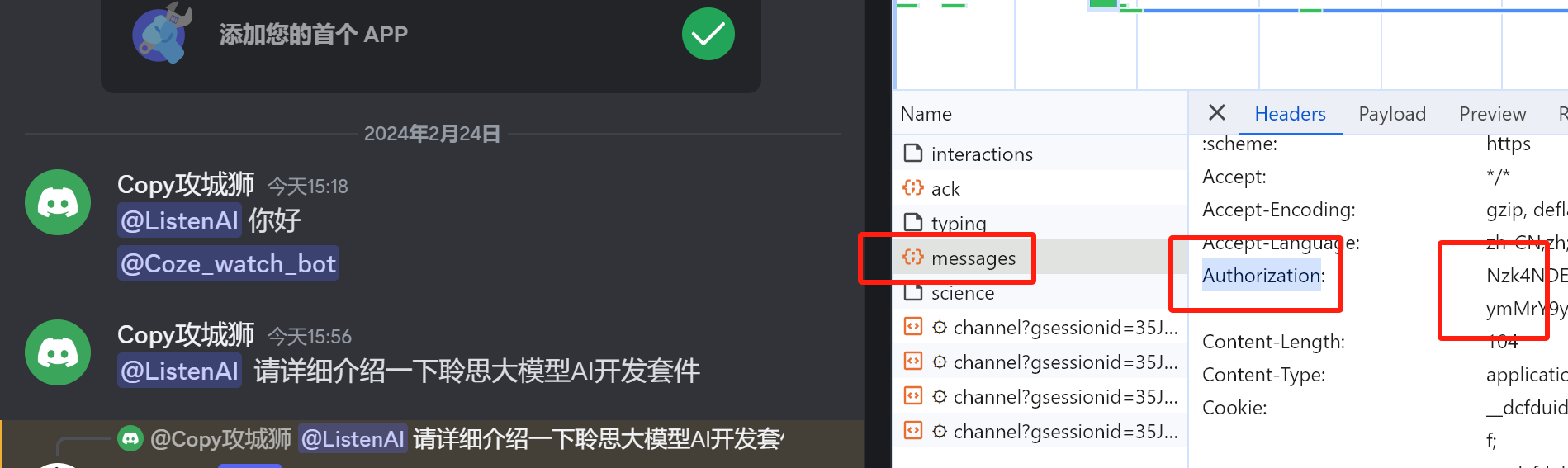Open the Discord avatar of the 15:56 message
The height and width of the screenshot is (468, 1568).
coord(58,352)
